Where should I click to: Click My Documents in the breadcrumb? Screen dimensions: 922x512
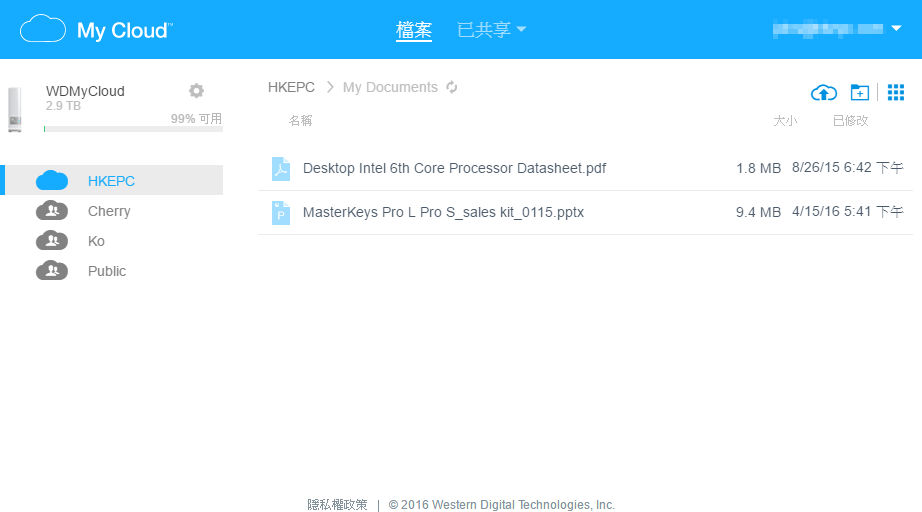[x=390, y=87]
